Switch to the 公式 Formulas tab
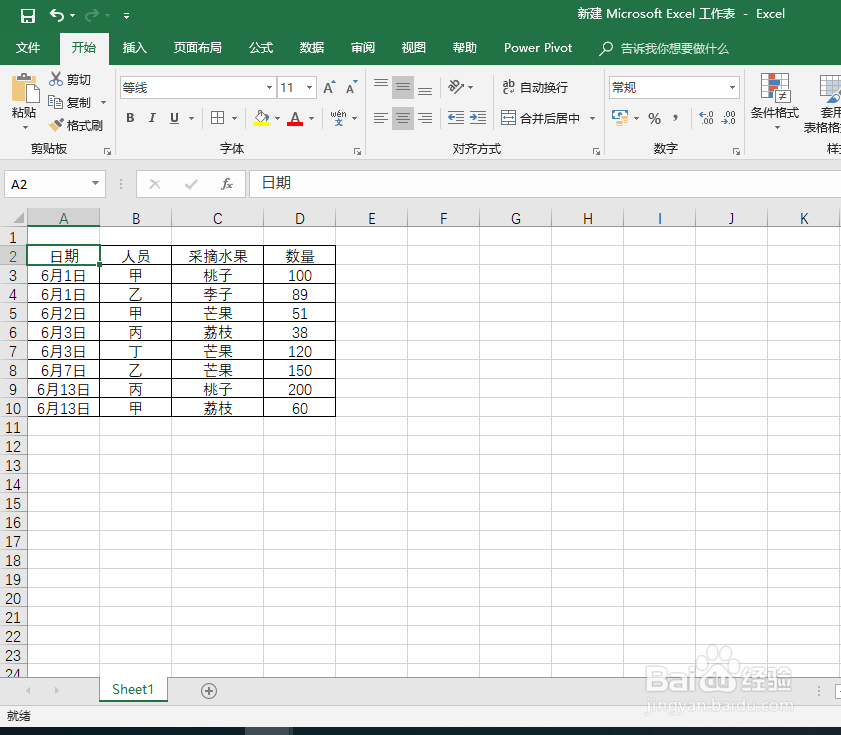The width and height of the screenshot is (841, 735). click(x=261, y=48)
